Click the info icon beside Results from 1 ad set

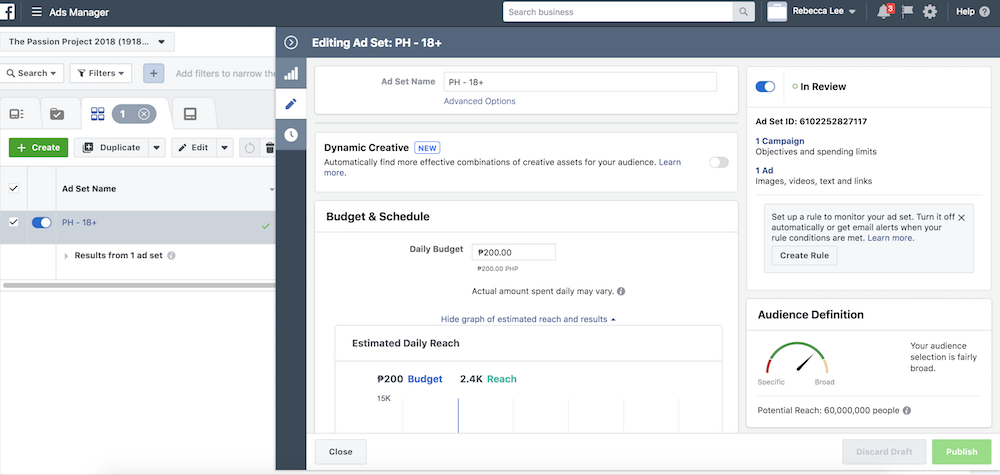point(171,256)
